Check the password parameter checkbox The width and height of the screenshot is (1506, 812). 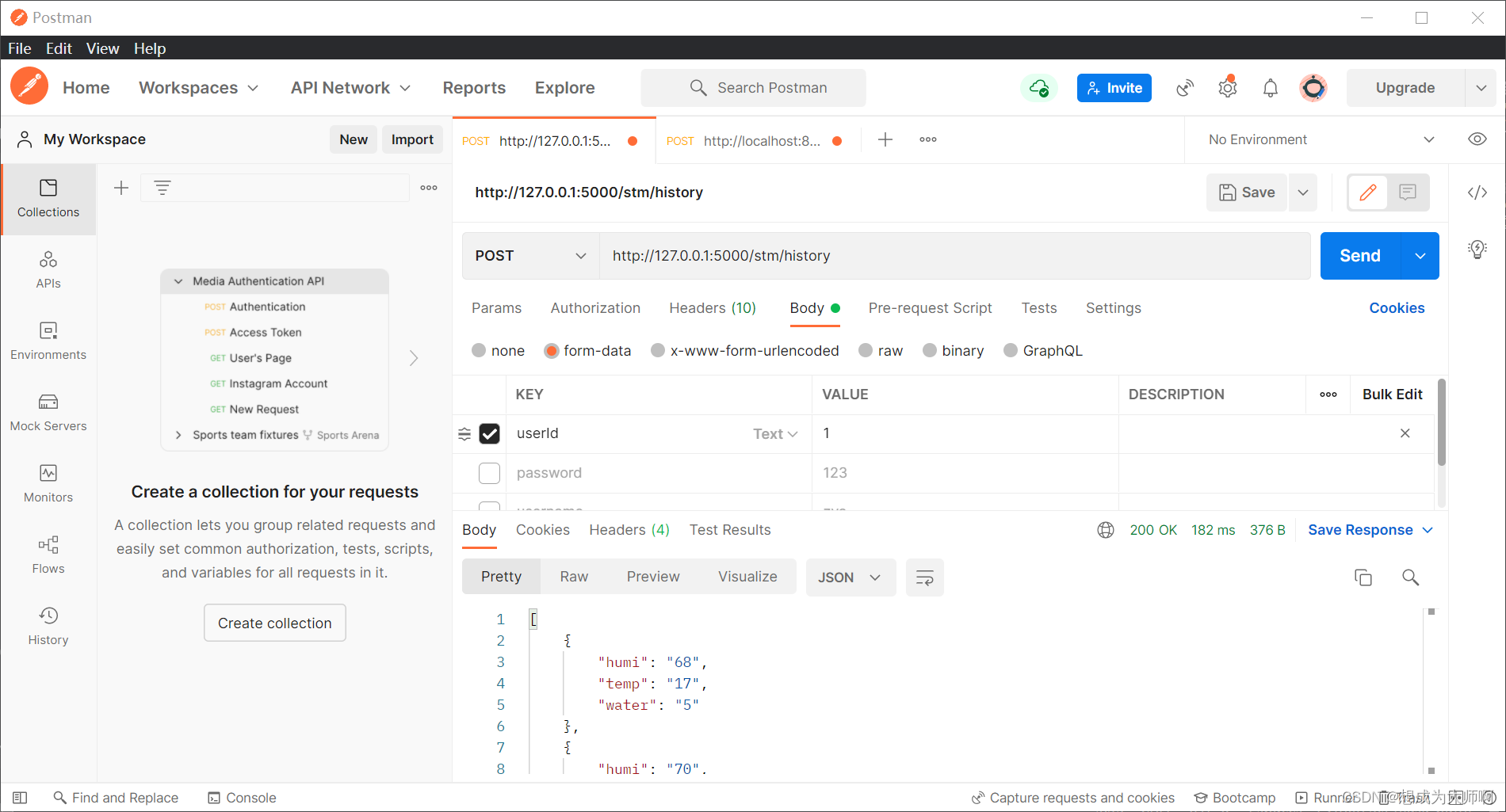click(490, 473)
